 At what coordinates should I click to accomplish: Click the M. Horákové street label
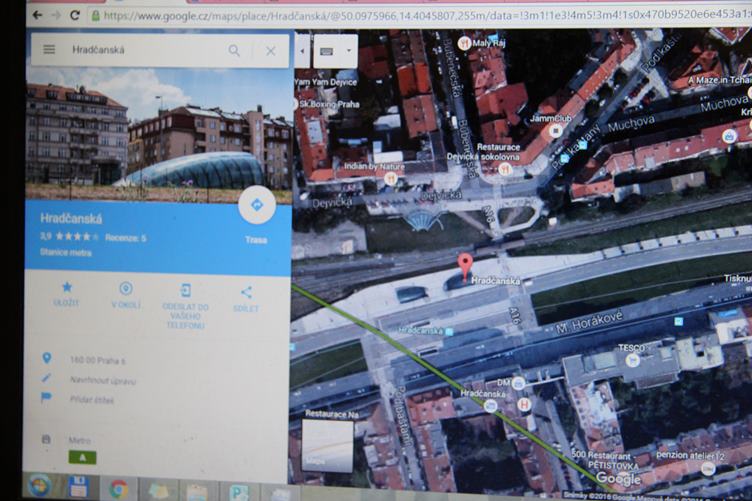[x=589, y=322]
